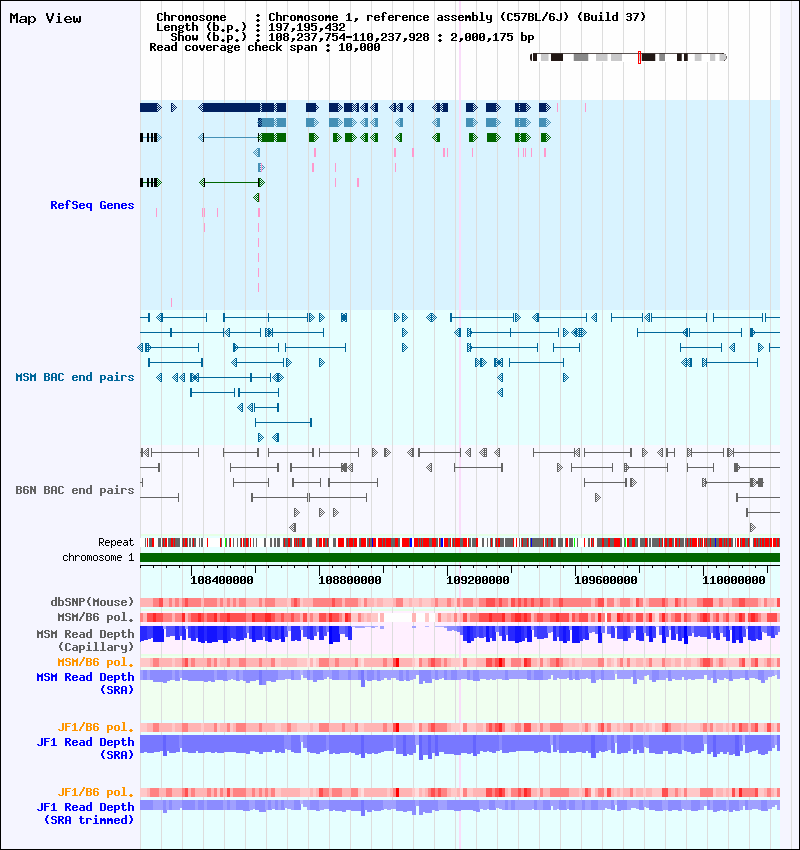
Task: Click the green chromosome 1 bar
Action: (x=460, y=558)
